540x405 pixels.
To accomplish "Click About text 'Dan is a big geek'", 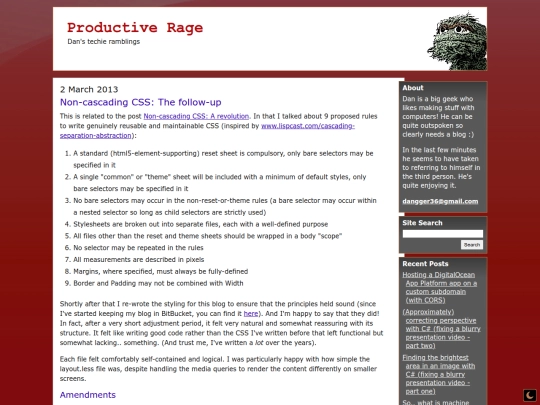I will (x=438, y=116).
